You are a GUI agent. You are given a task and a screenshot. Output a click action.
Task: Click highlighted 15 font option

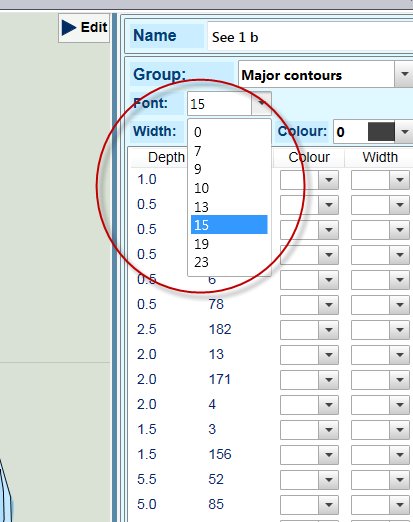[x=229, y=225]
